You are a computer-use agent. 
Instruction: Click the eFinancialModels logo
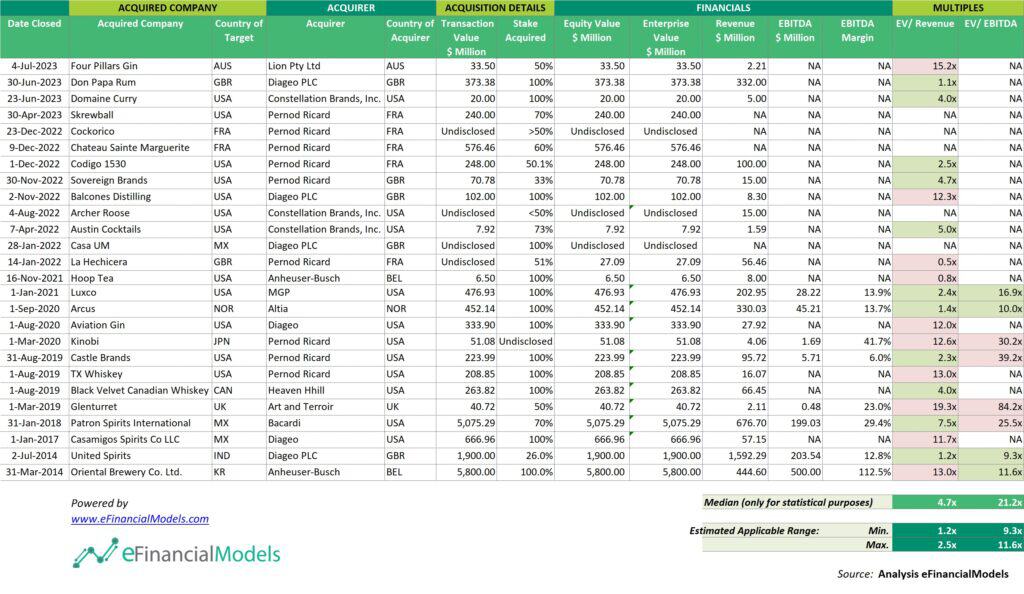[176, 554]
